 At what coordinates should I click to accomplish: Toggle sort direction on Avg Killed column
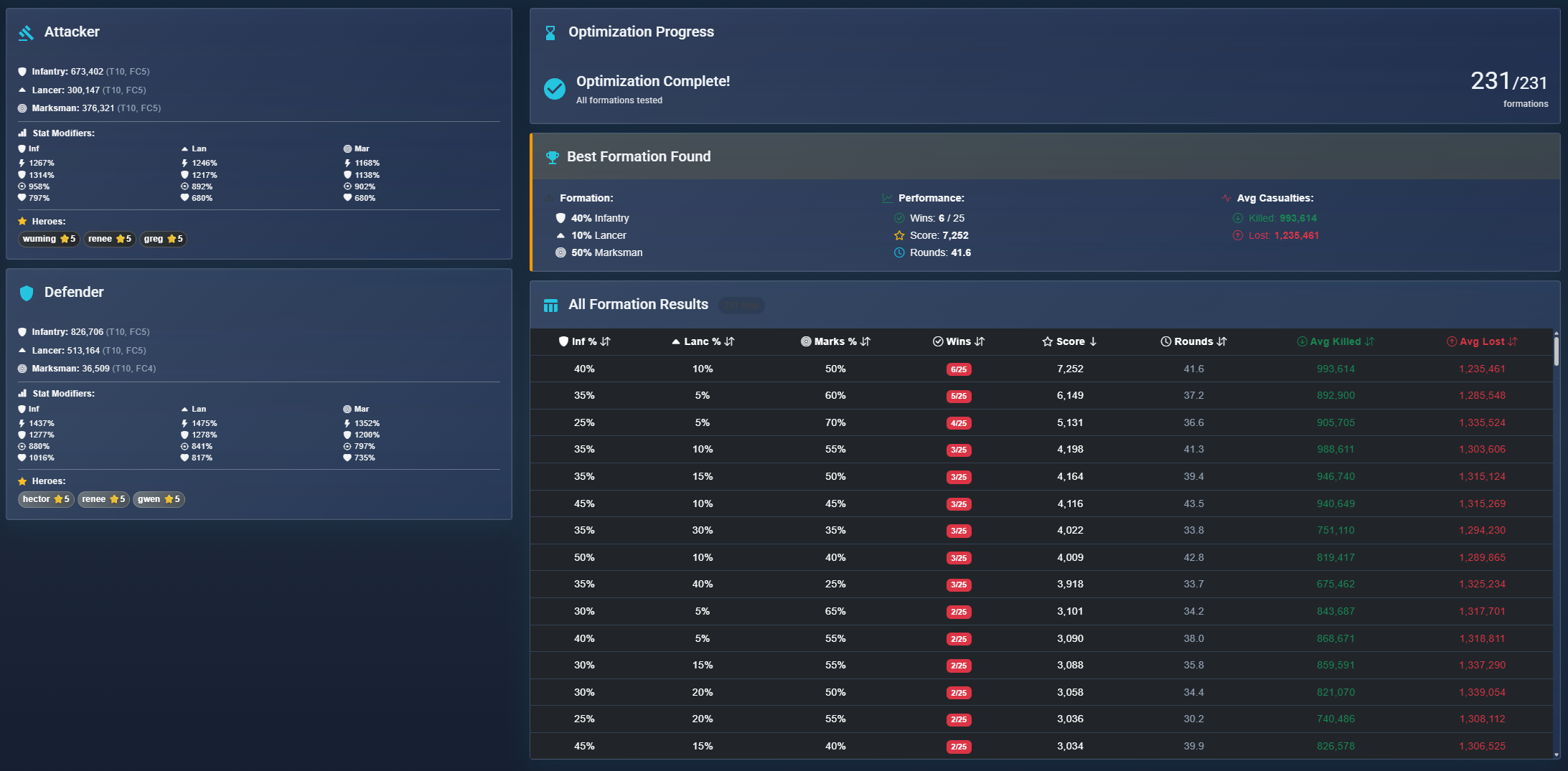tap(1371, 341)
